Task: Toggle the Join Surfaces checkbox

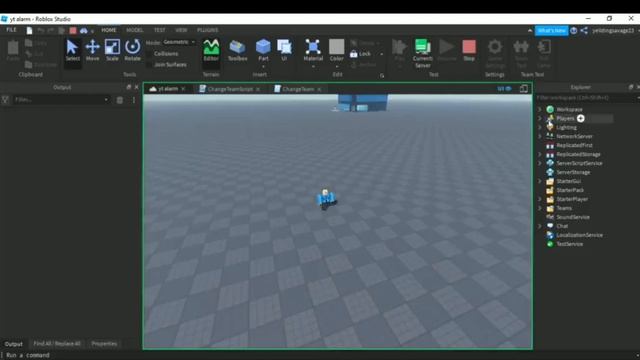Action: 149,64
